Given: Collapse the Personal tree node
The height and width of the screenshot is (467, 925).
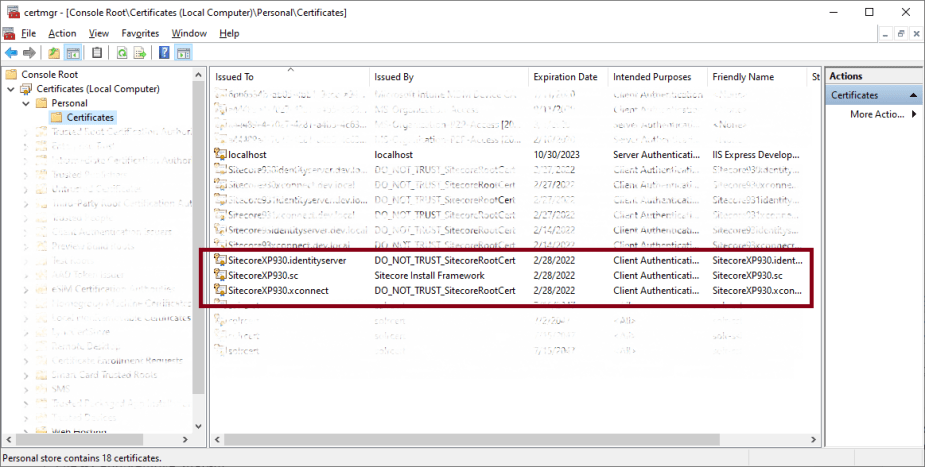Looking at the screenshot, I should 26,103.
